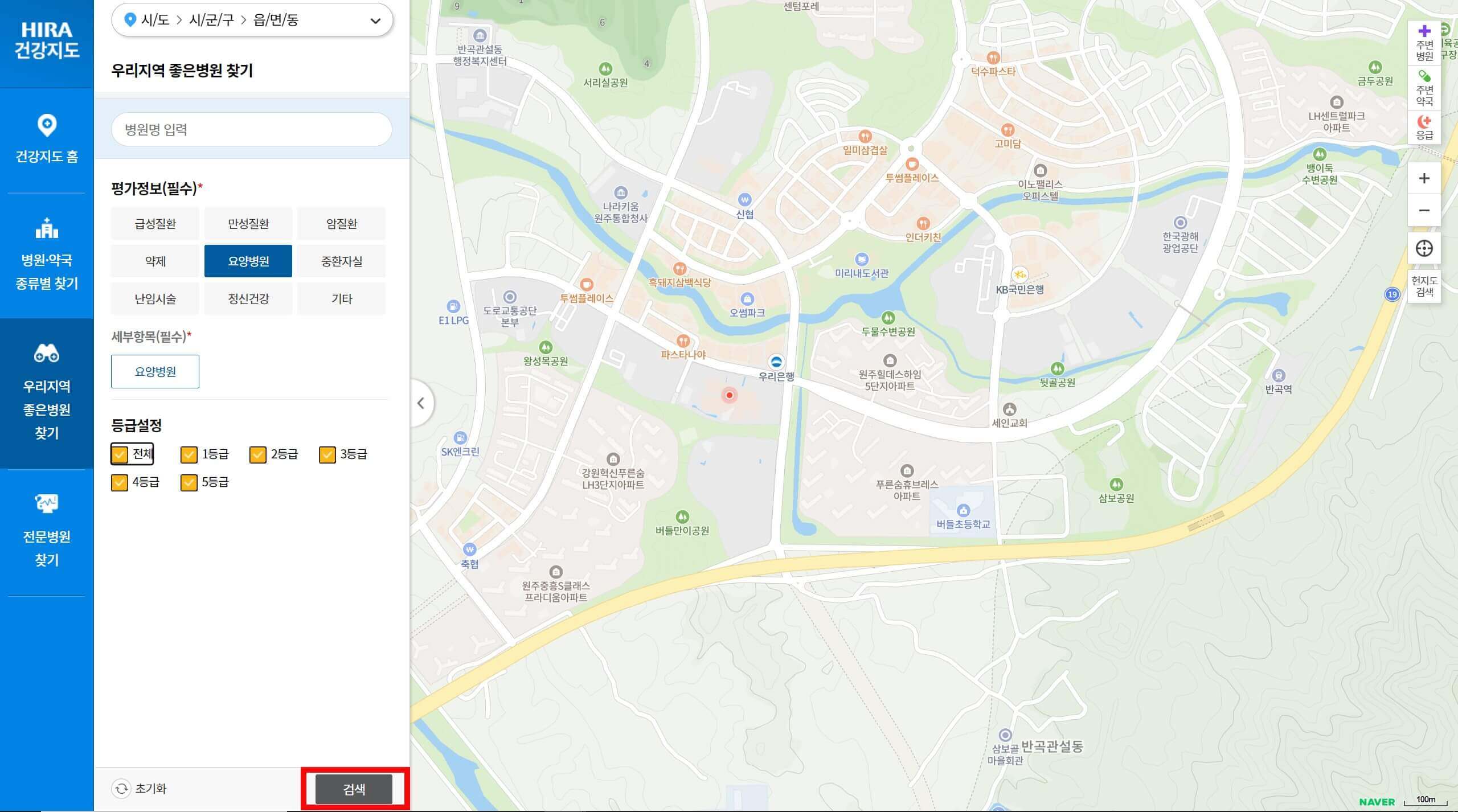Click 현지도 검색 map search button
Viewport: 1458px width, 812px height.
click(x=1424, y=286)
